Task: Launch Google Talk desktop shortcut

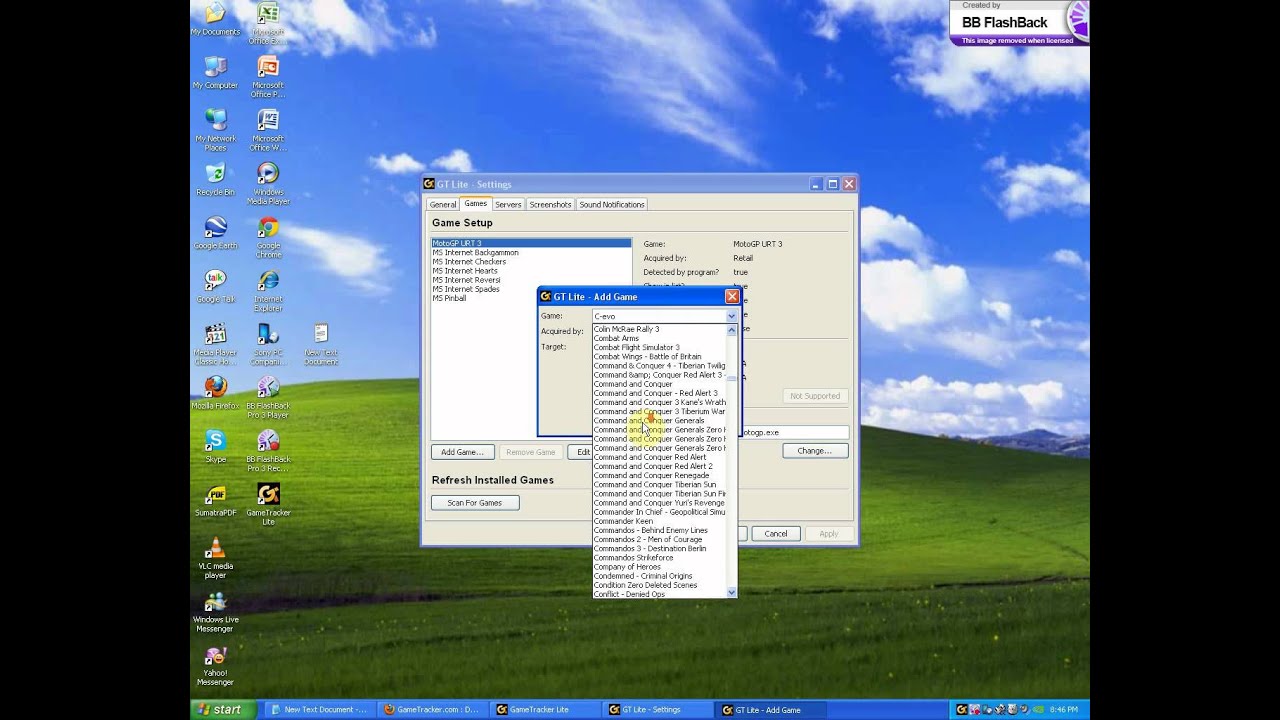Action: click(x=215, y=287)
